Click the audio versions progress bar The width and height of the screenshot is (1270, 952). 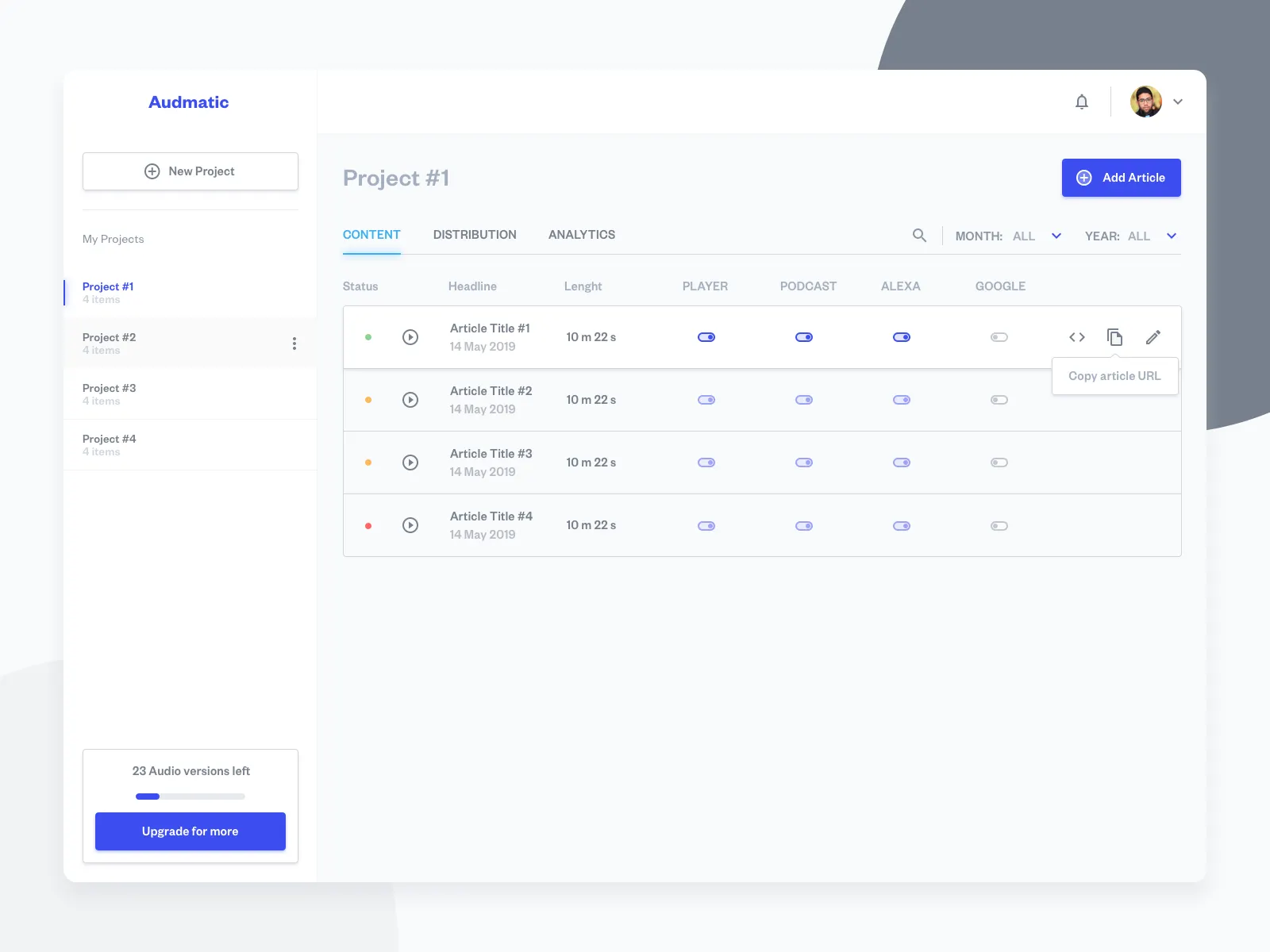(x=190, y=796)
